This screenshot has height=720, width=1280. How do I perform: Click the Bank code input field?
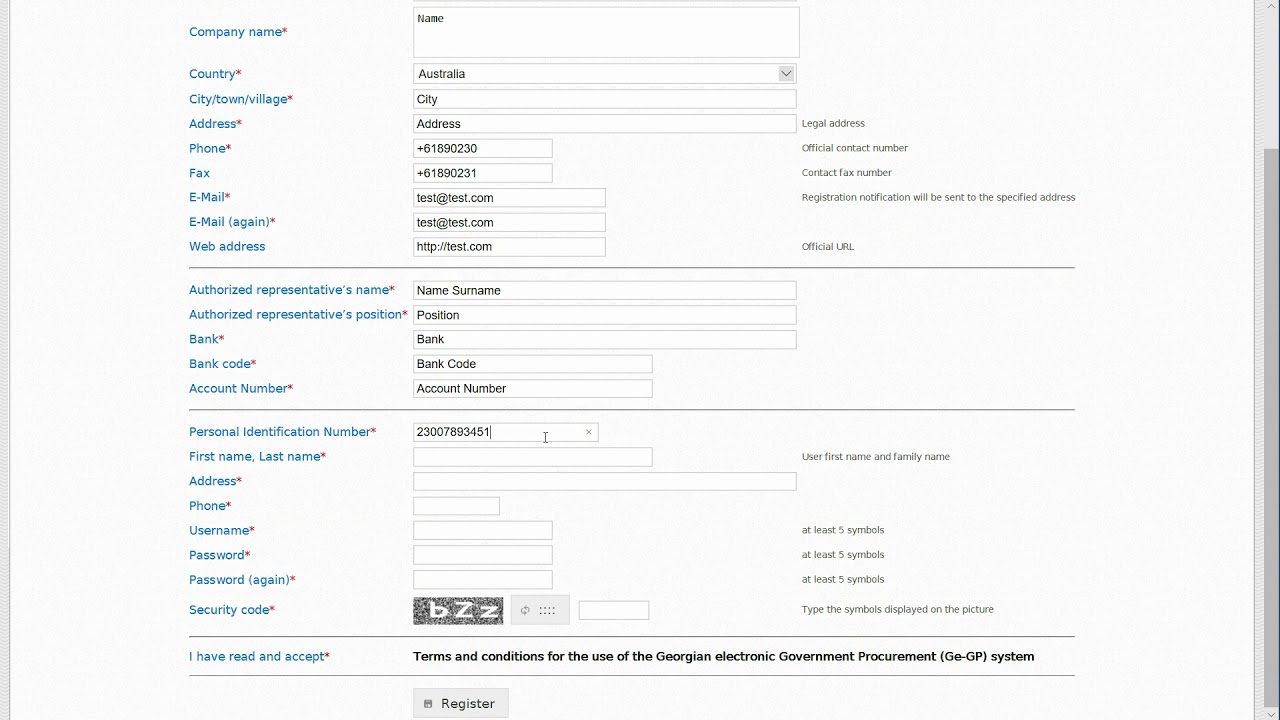[x=532, y=364]
